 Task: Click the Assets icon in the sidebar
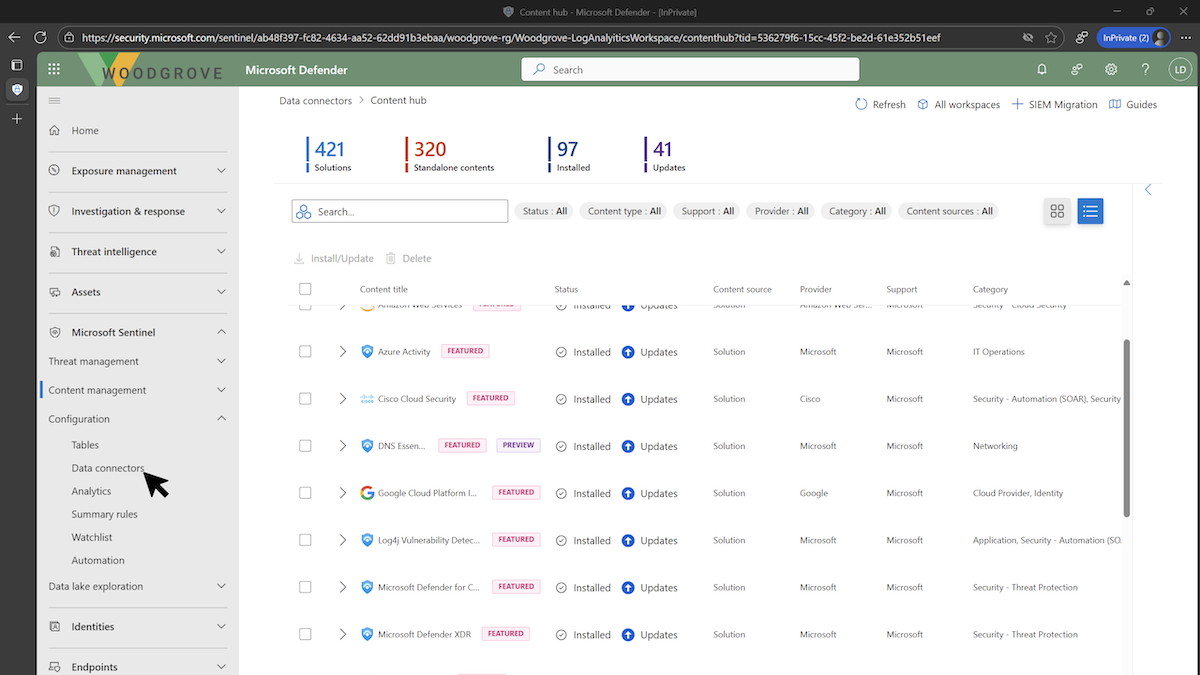coord(54,292)
